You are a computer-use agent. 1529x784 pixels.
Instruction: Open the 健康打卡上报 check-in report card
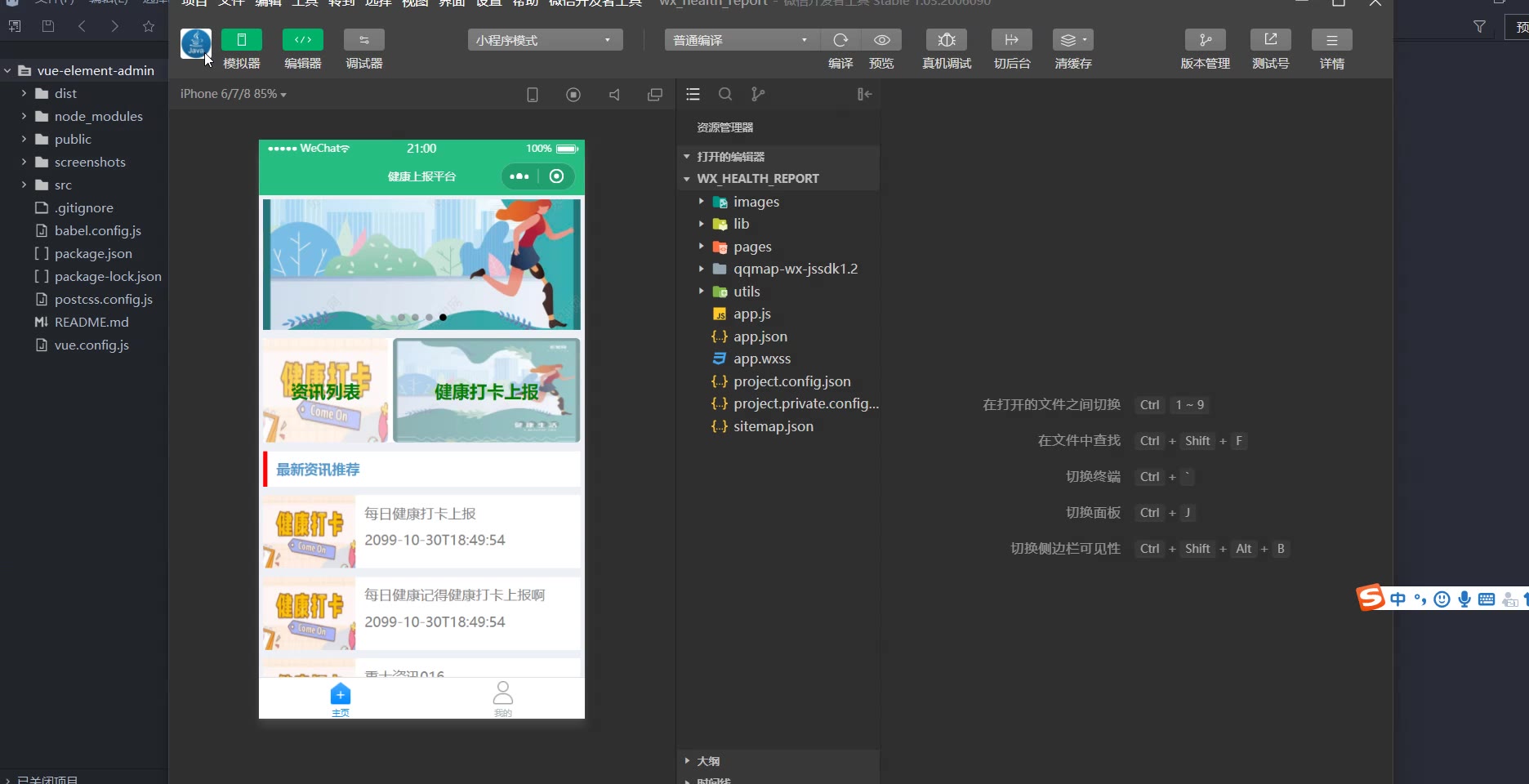click(x=487, y=391)
